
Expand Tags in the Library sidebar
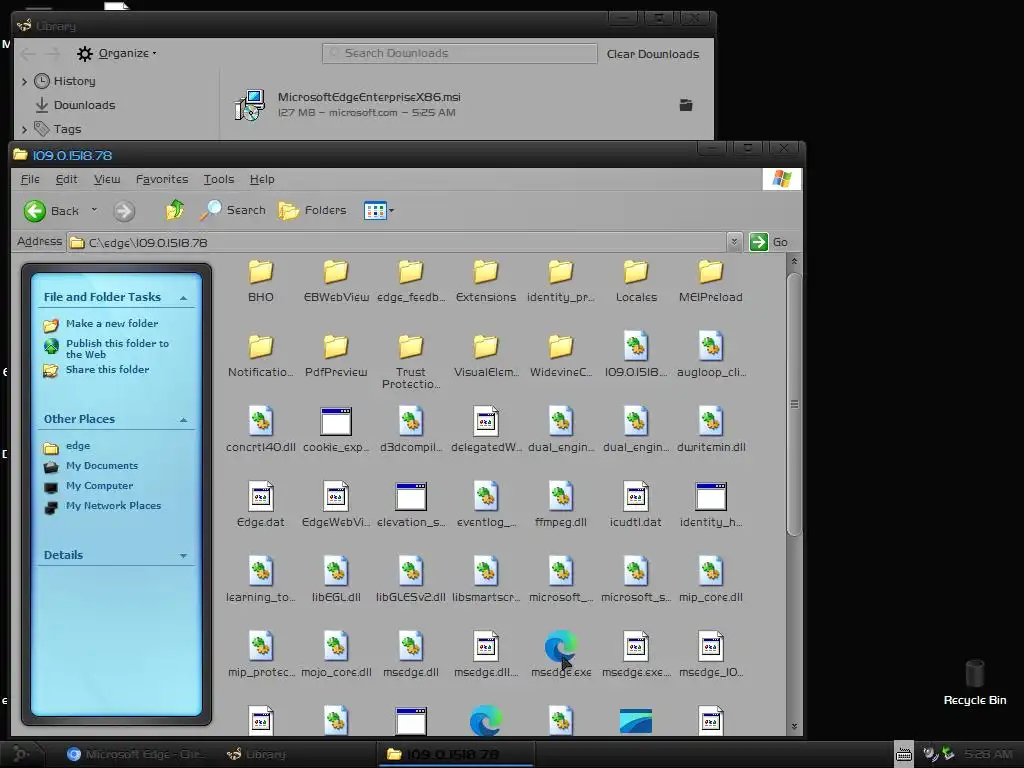(24, 129)
